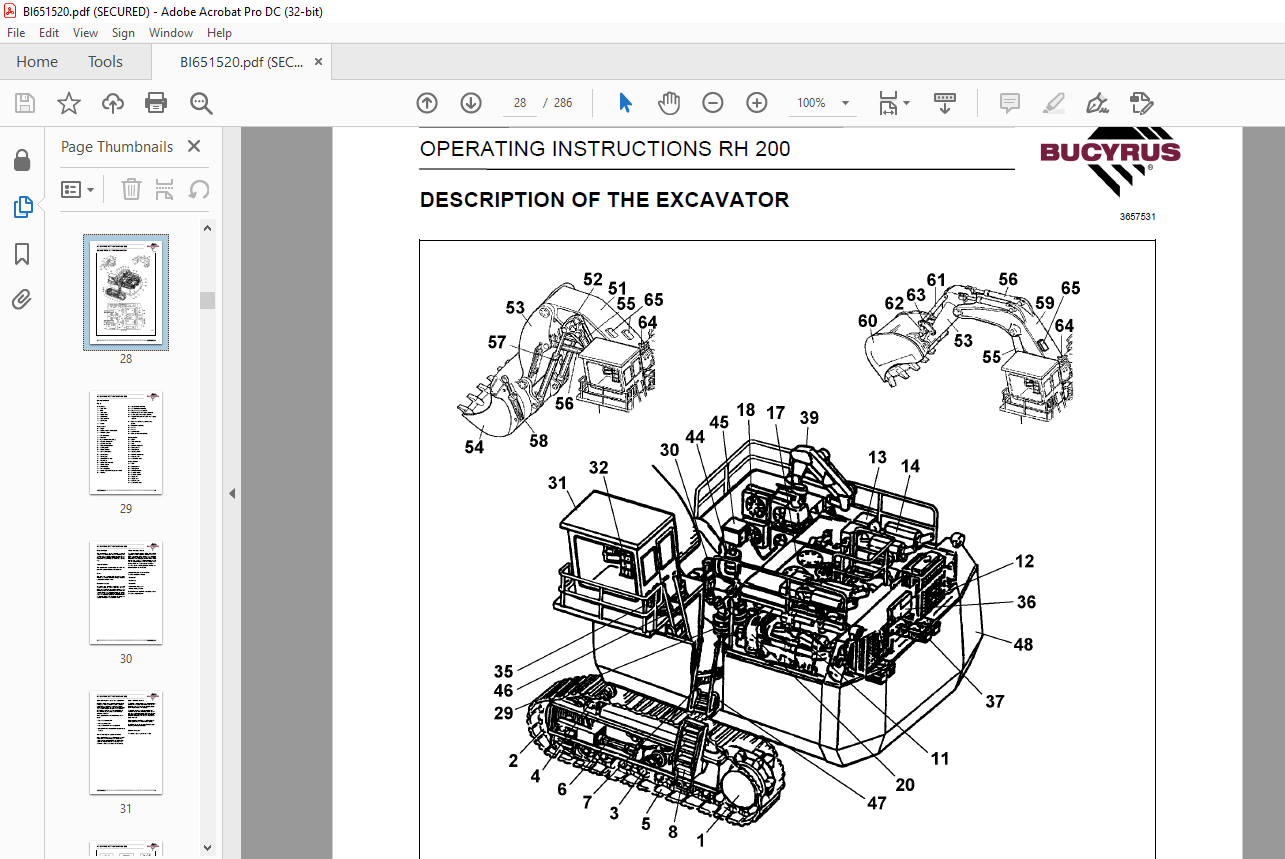Open the Attachments paperclip icon
1285x859 pixels.
(x=22, y=299)
